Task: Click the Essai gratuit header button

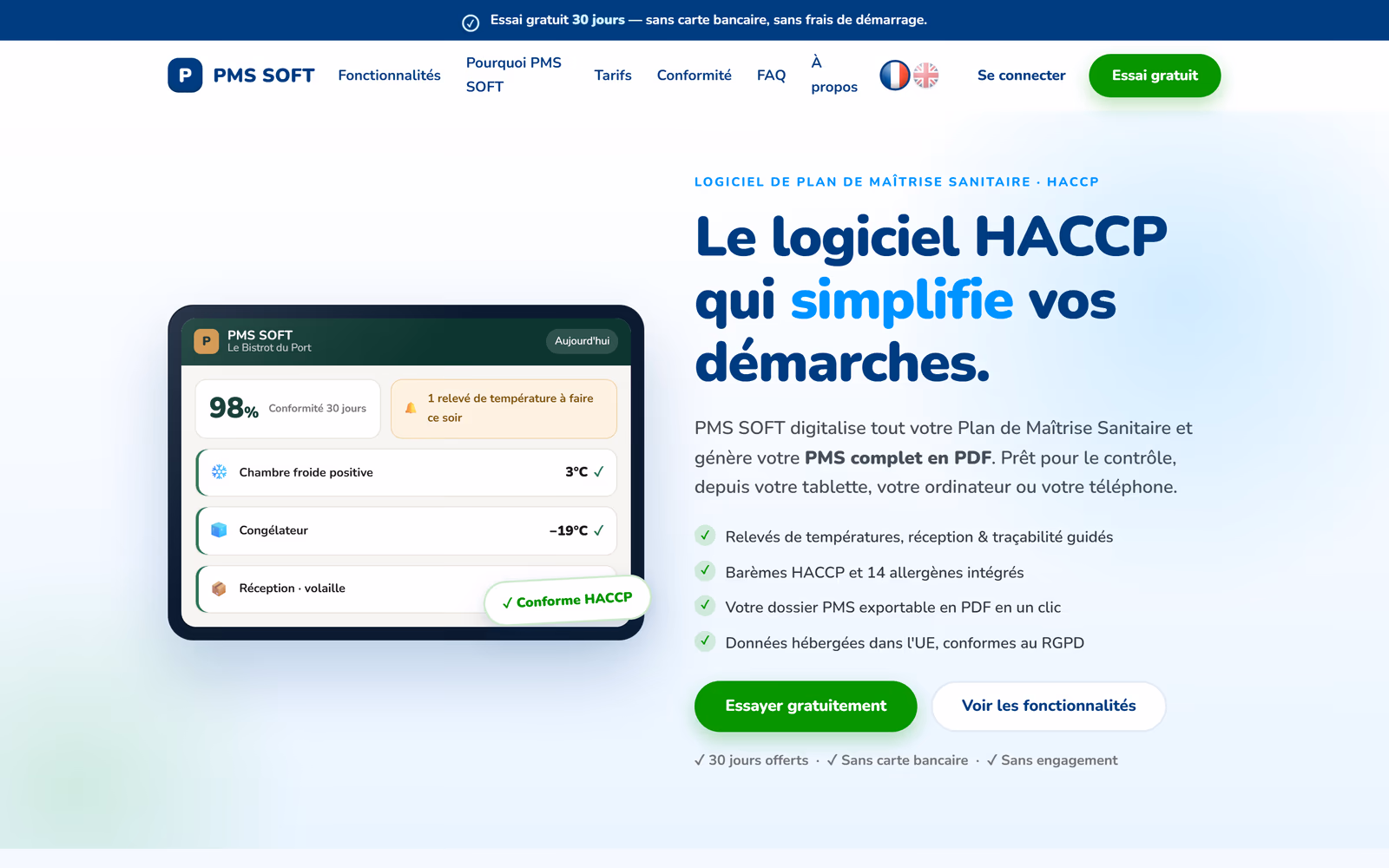Action: pyautogui.click(x=1155, y=76)
